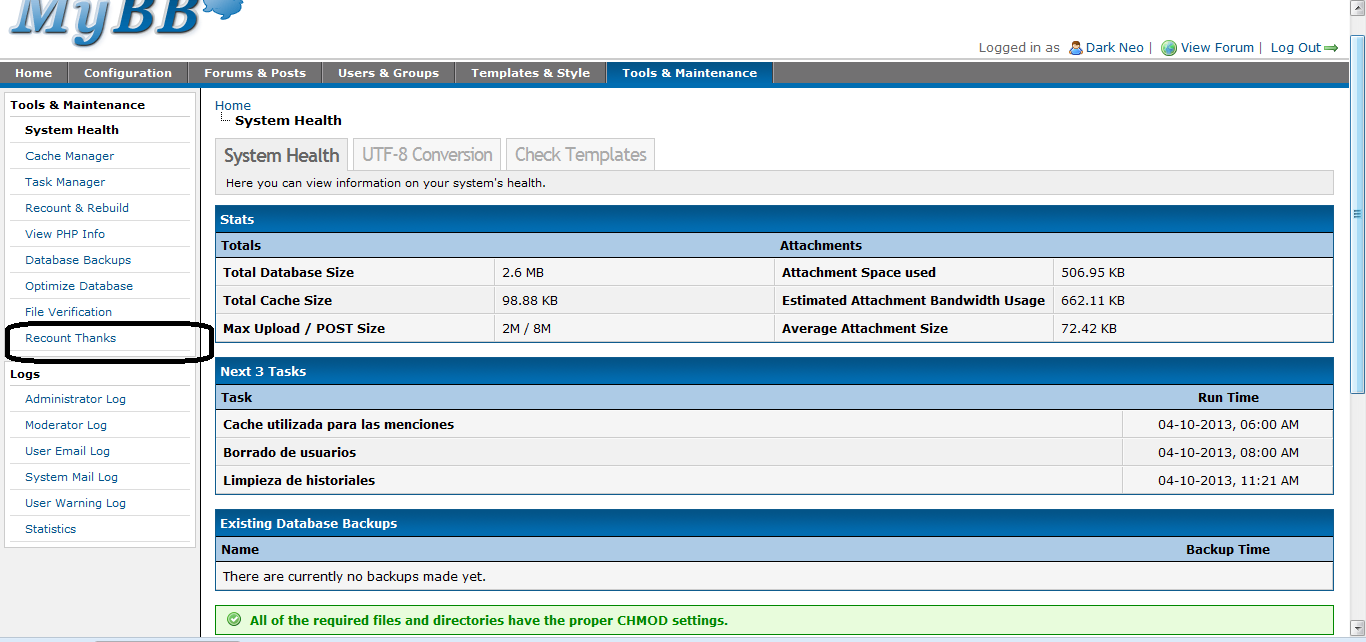This screenshot has width=1366, height=642.
Task: Open the 'Limpieza de historiales' task
Action: [299, 481]
